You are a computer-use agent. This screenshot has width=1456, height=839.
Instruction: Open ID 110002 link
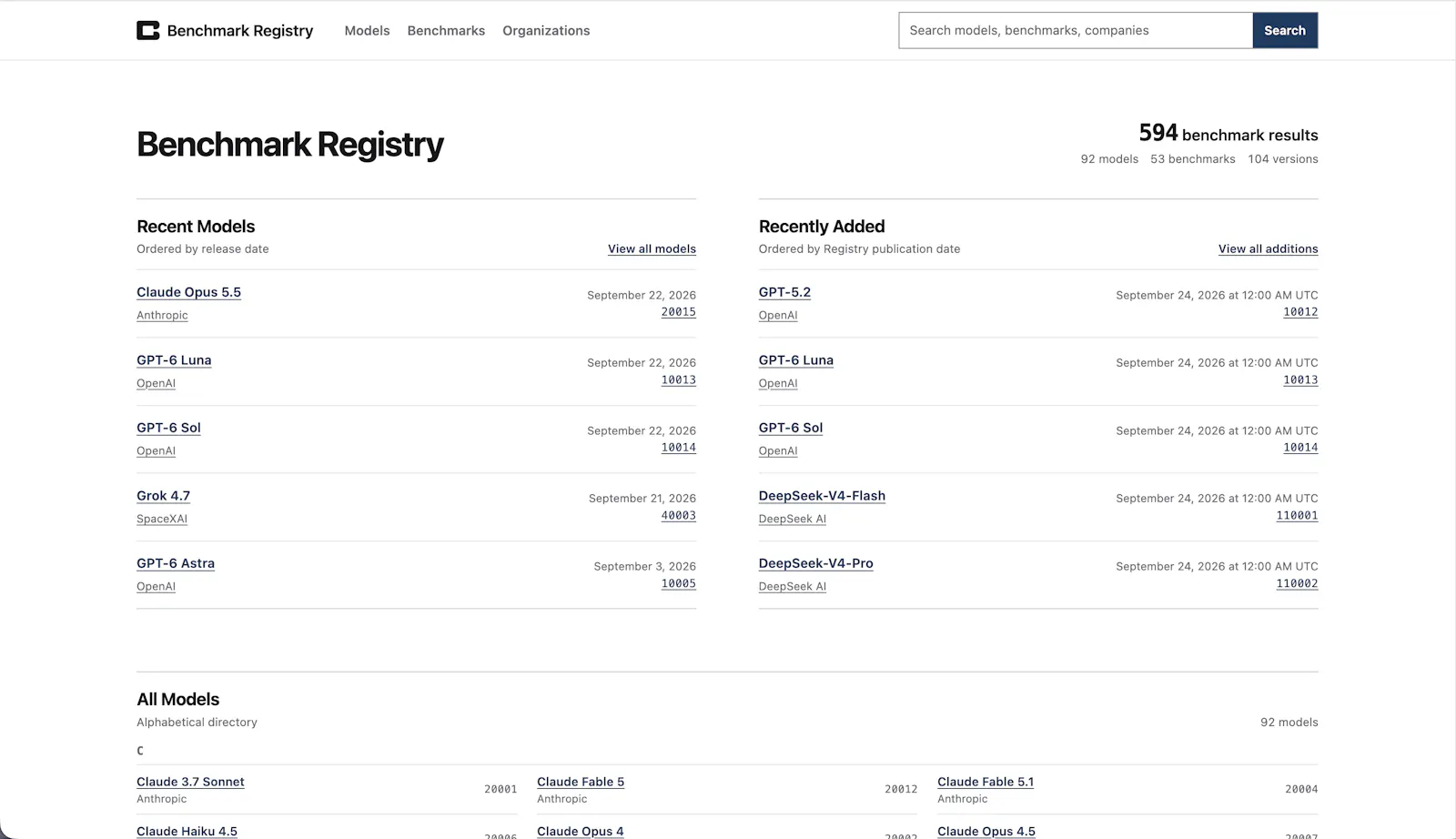(x=1297, y=583)
